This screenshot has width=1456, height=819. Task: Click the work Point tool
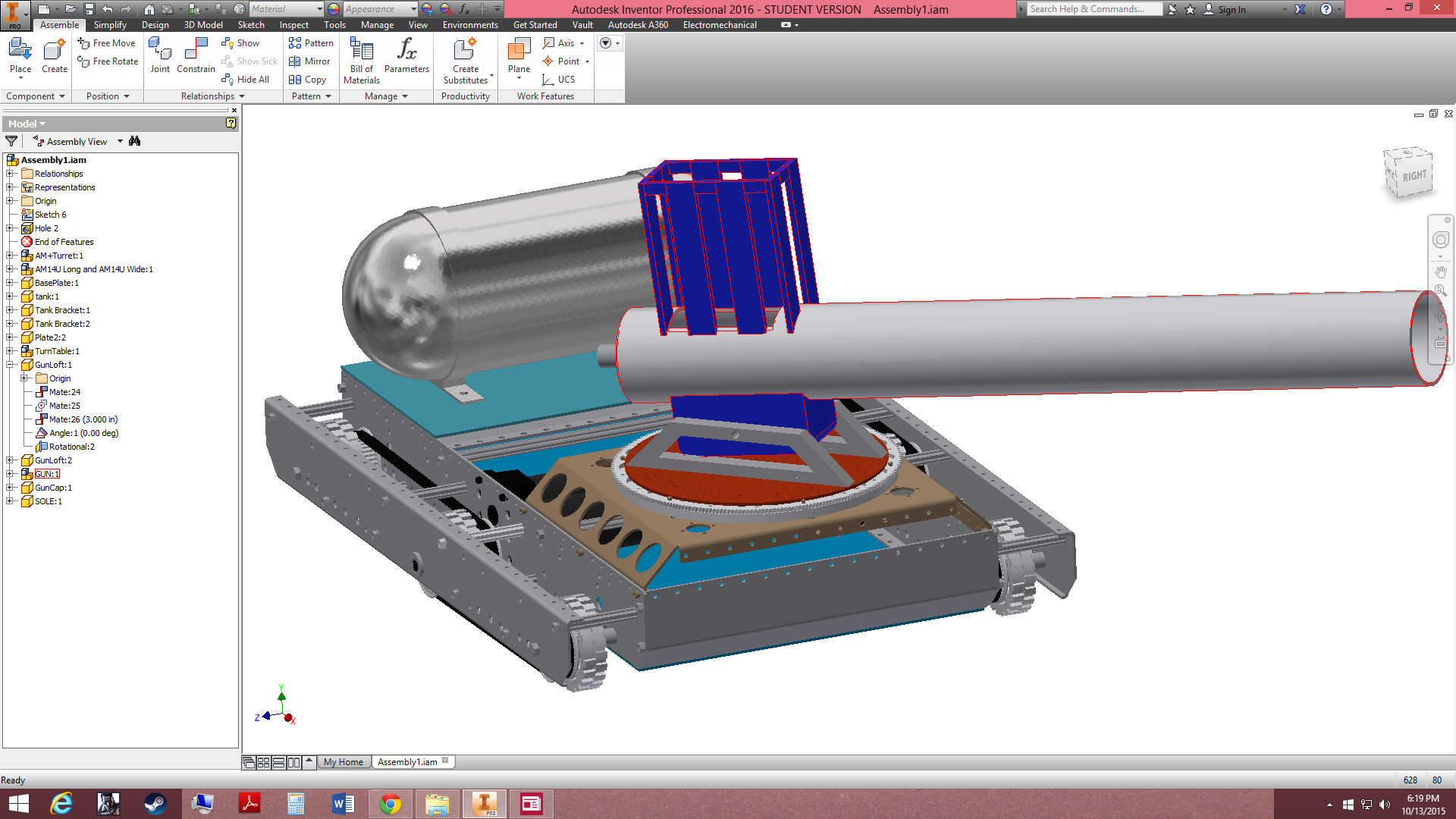561,61
